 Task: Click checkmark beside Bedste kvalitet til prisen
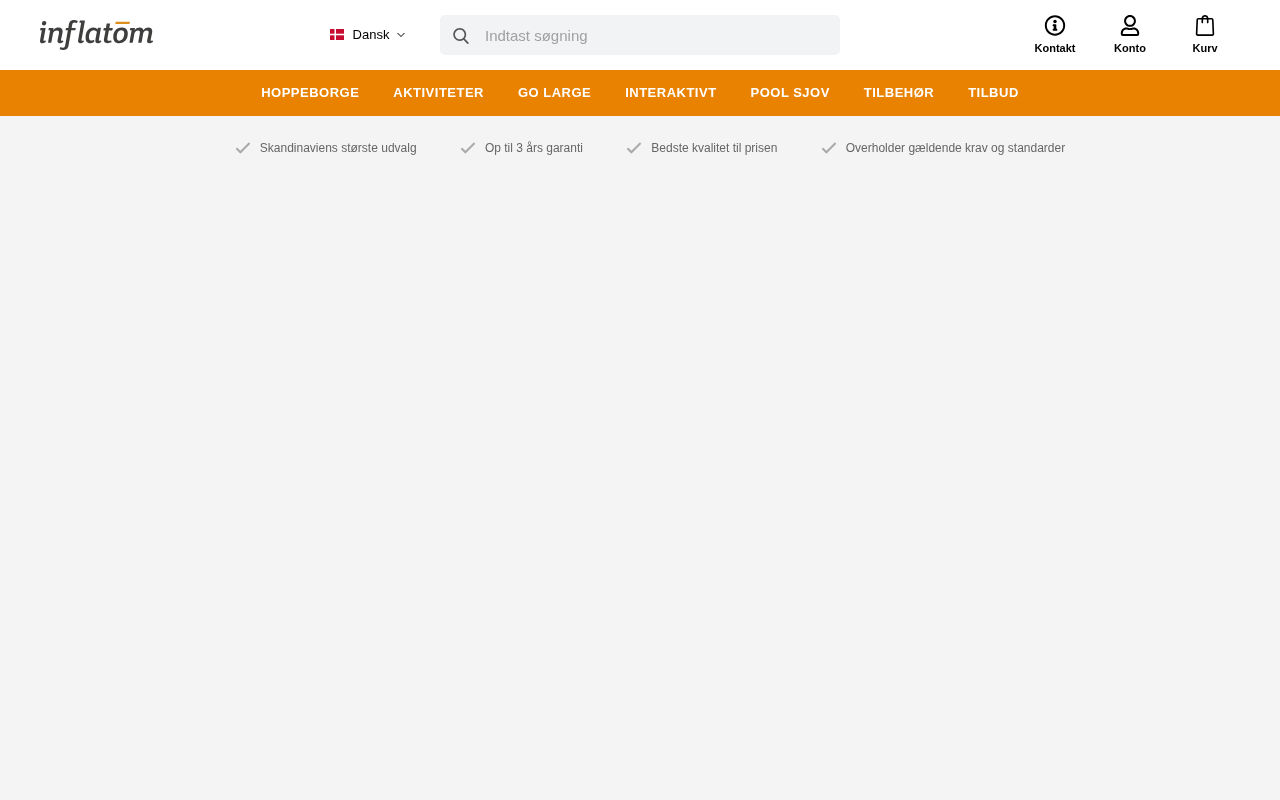pos(634,148)
